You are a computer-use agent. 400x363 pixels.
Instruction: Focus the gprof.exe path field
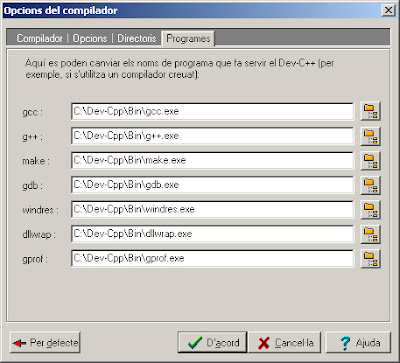212,258
